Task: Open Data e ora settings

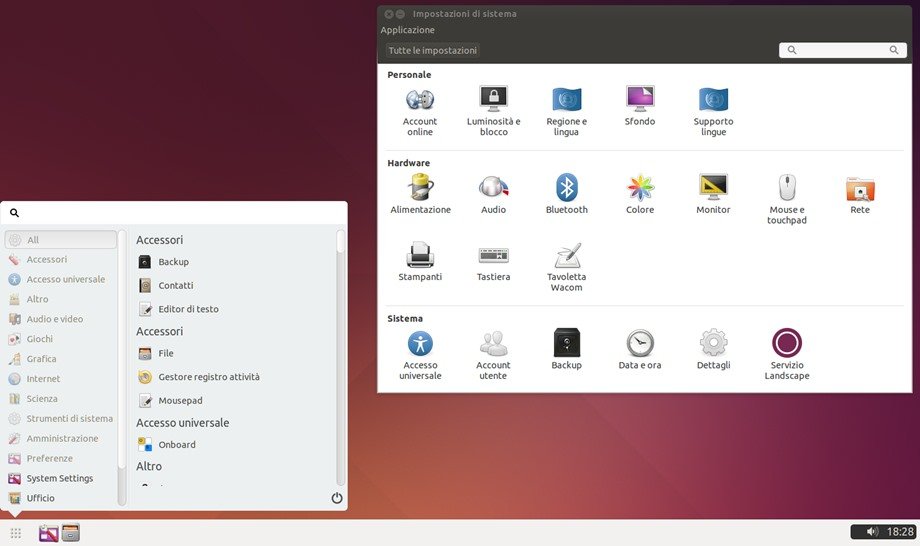Action: click(640, 344)
